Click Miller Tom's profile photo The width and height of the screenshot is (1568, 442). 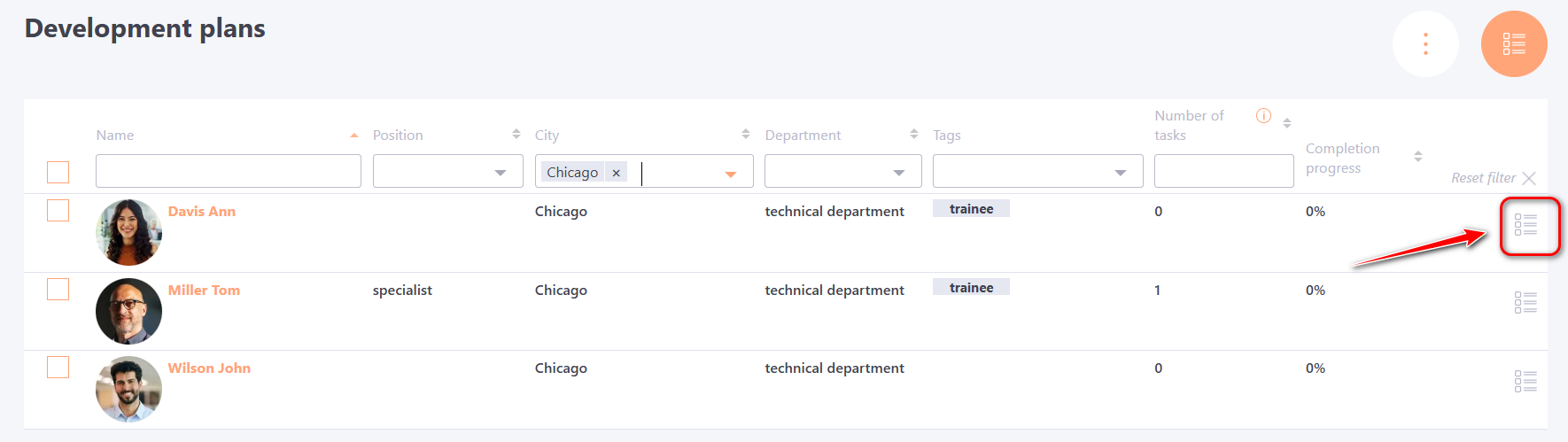click(128, 311)
